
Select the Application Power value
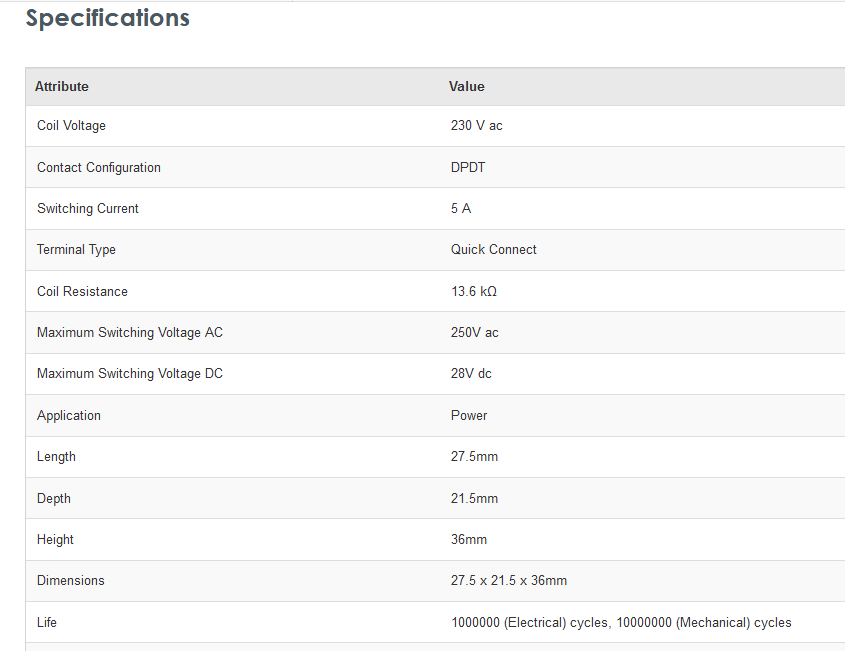coord(469,415)
